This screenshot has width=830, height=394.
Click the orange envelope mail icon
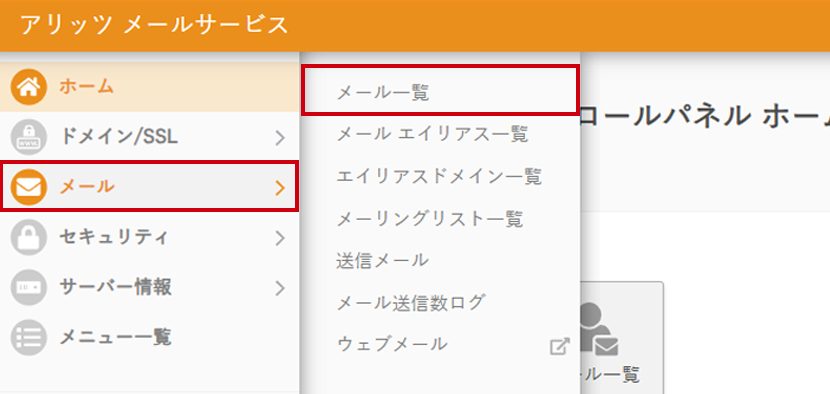(x=29, y=187)
